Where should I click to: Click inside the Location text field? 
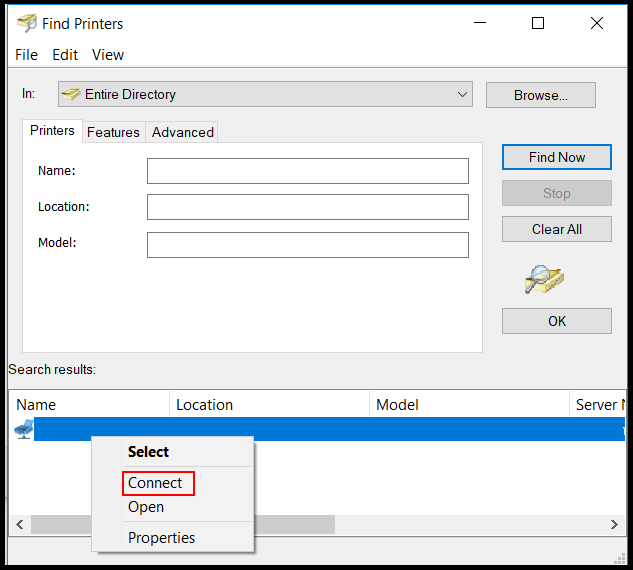[x=307, y=207]
